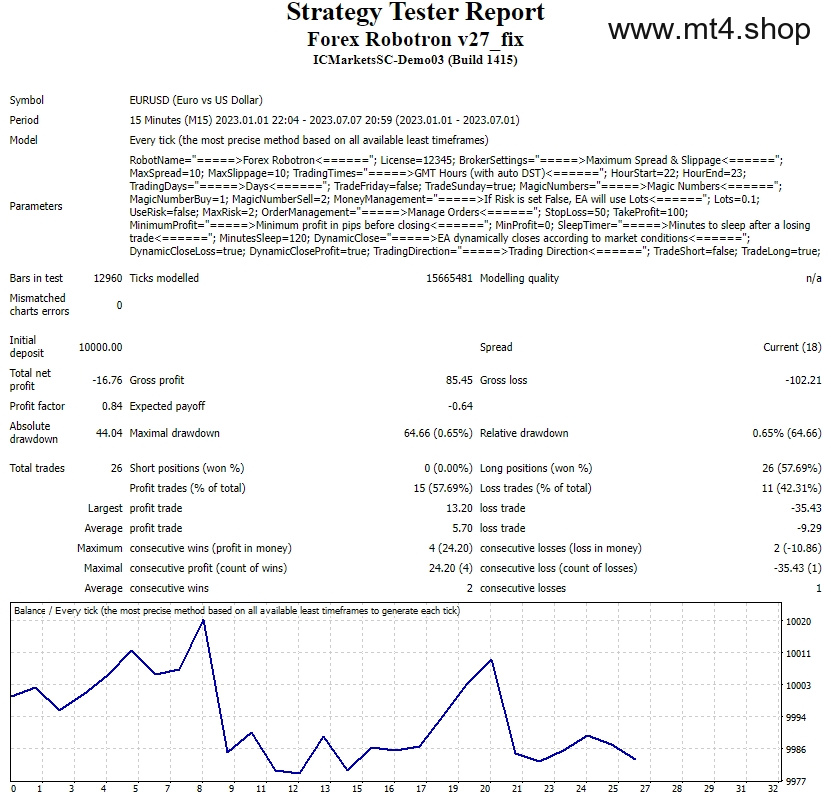Select Total trades value 26

[117, 468]
